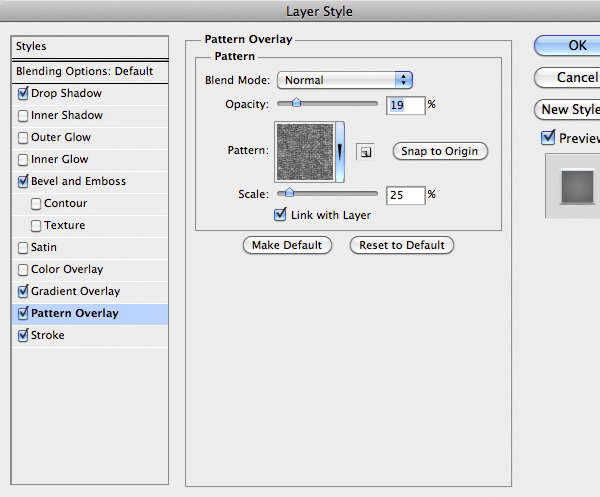The width and height of the screenshot is (600, 497).
Task: Click the create new preset from pattern icon
Action: coord(365,152)
